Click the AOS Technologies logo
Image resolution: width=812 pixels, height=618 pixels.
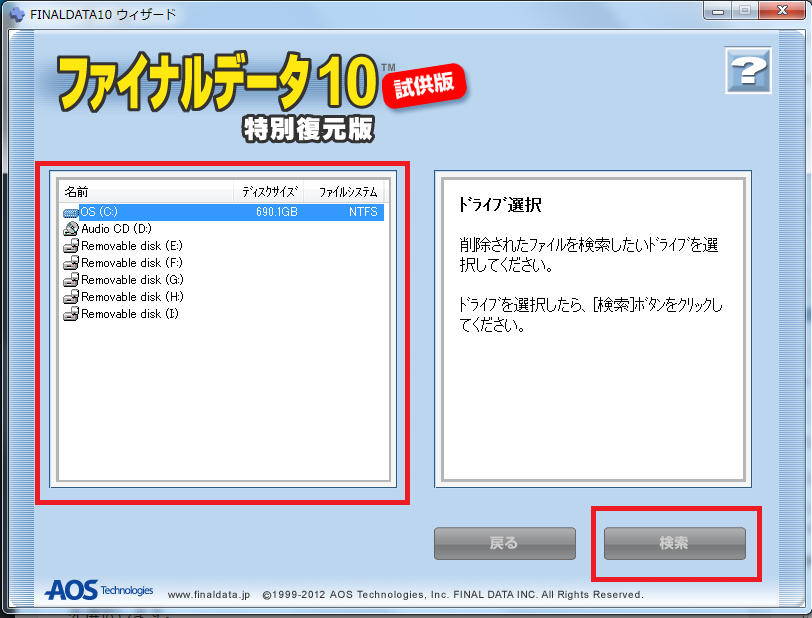tap(99, 590)
